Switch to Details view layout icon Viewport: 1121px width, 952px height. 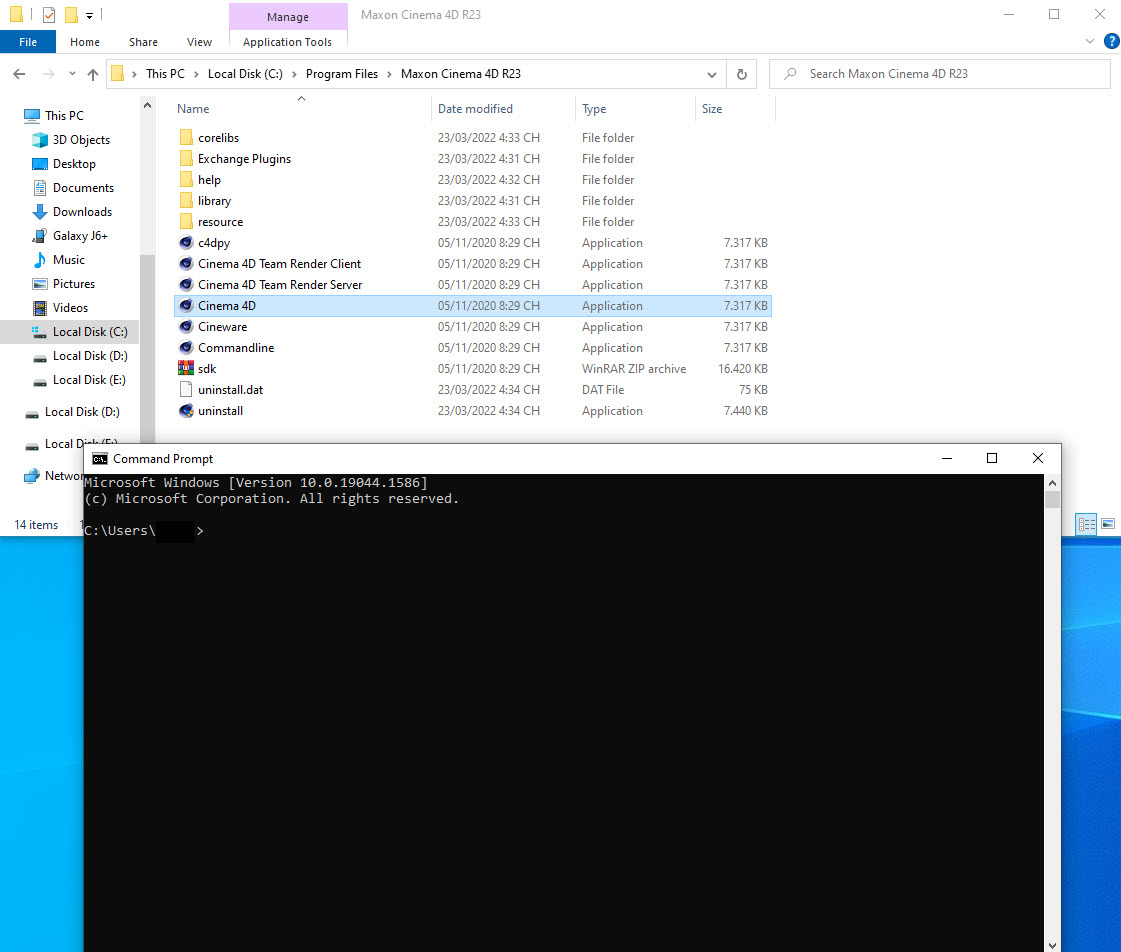(x=1086, y=525)
